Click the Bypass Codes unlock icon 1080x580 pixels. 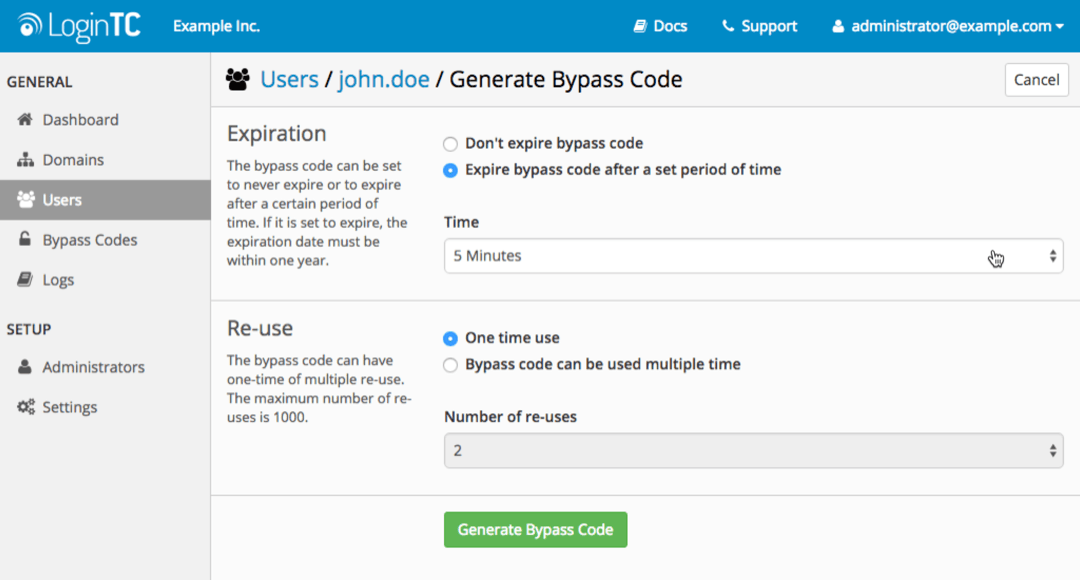coord(25,239)
